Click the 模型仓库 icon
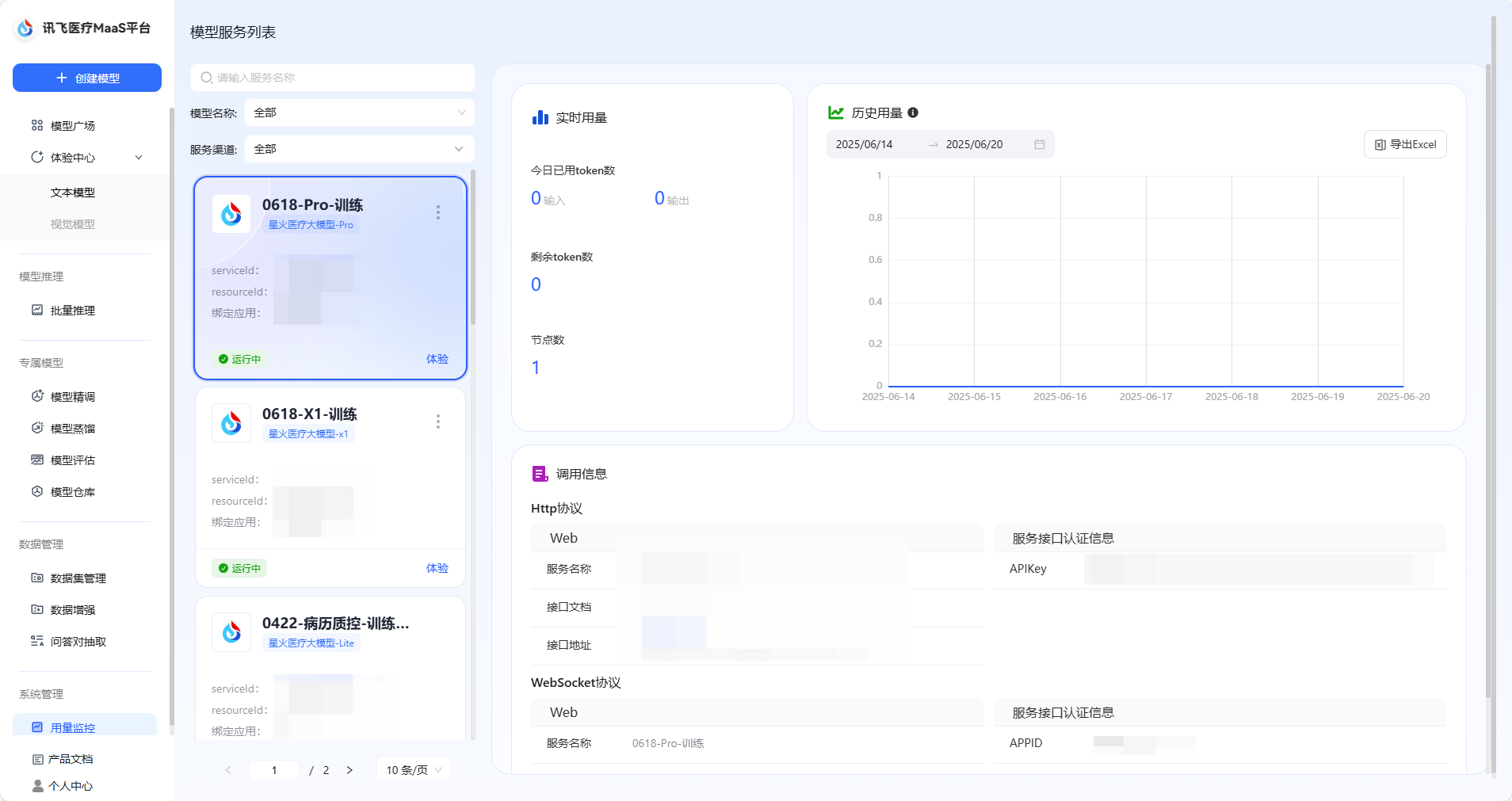The image size is (1512, 801). coord(37,491)
